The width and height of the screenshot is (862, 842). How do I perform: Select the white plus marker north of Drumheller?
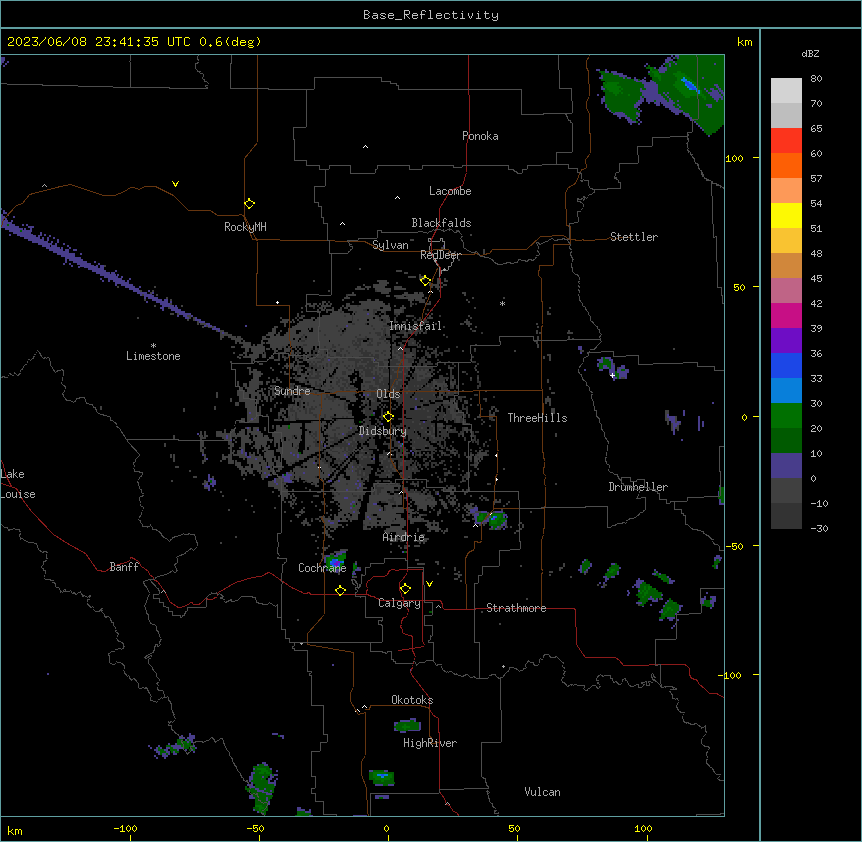[x=612, y=375]
